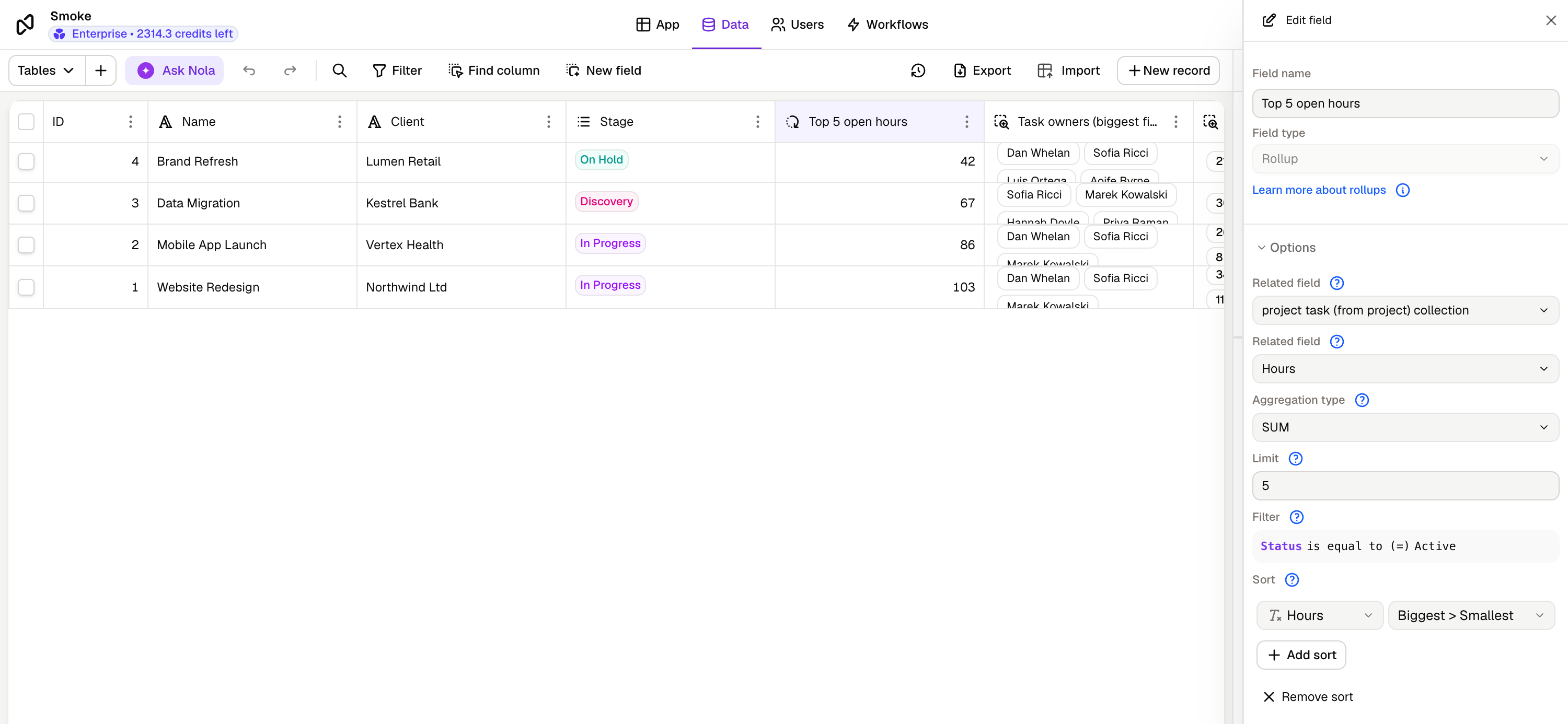Click the Limit input field
The height and width of the screenshot is (724, 1568).
click(1405, 486)
